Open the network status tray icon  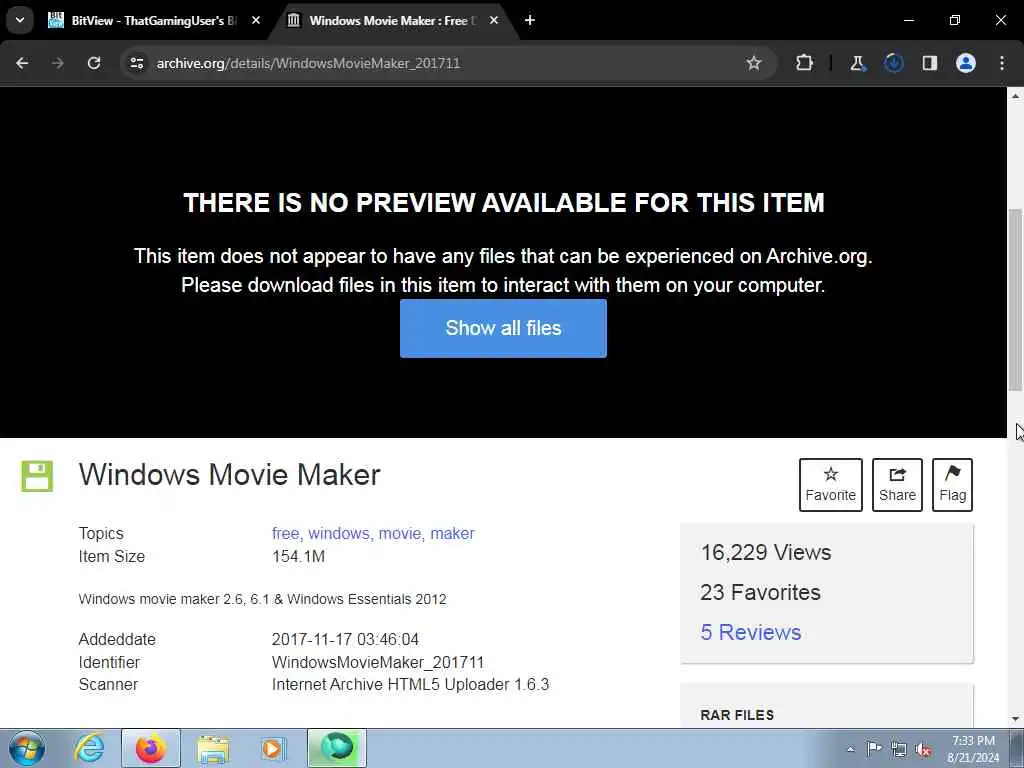[899, 749]
